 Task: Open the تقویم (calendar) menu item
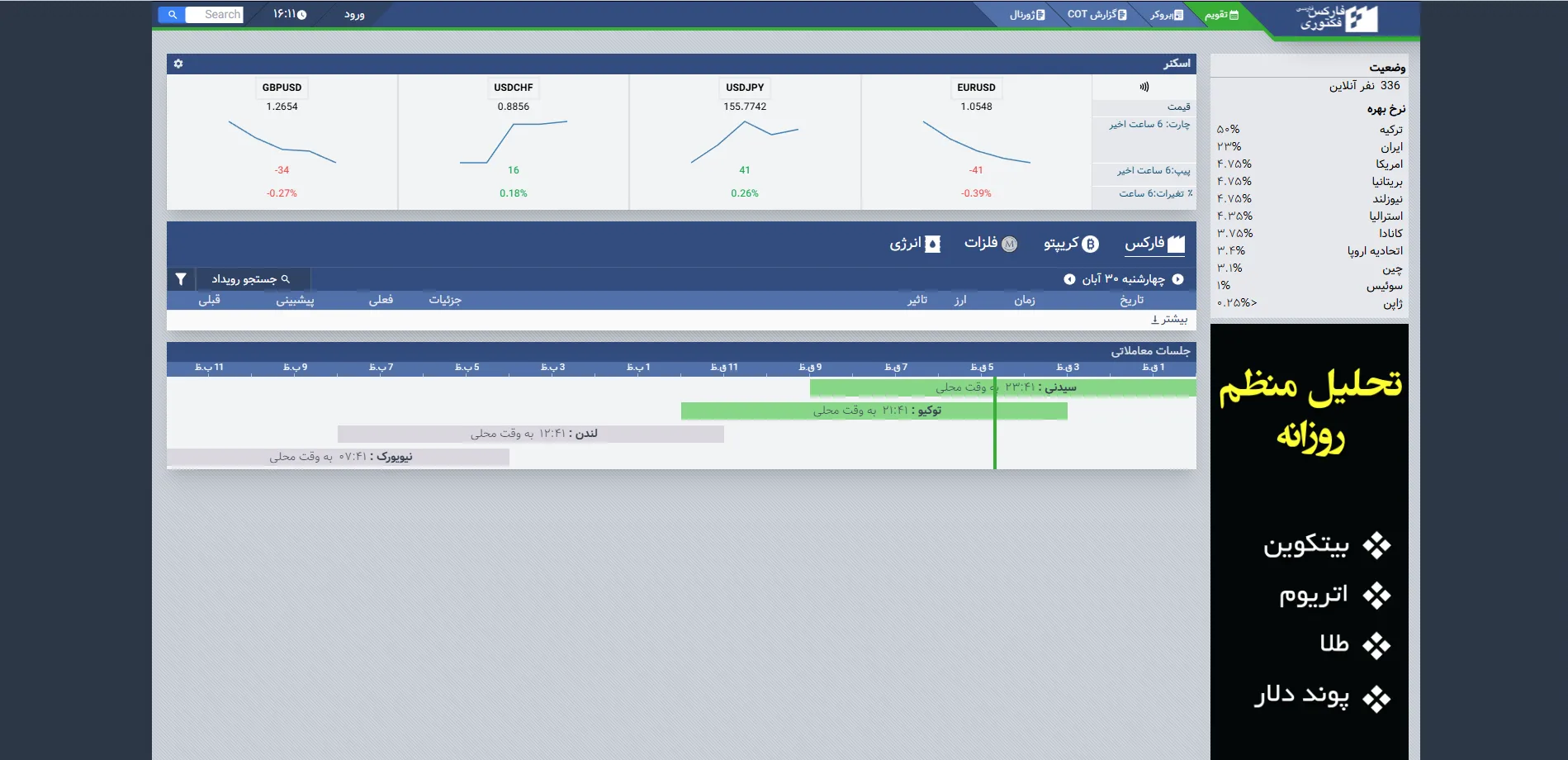1221,15
